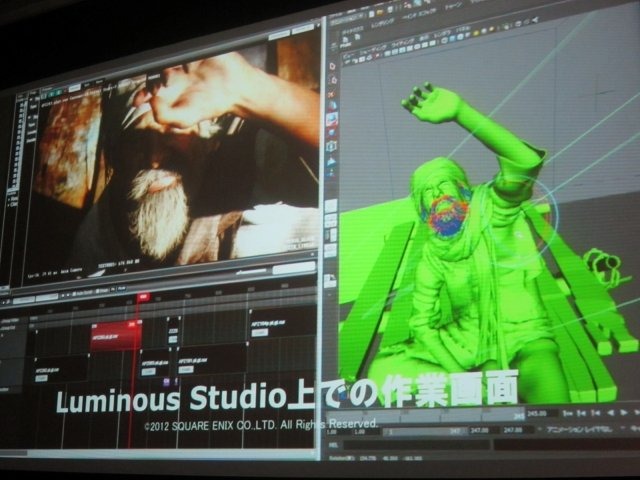Toggle Wireframe shading icon in viewport toolbar

pyautogui.click(x=444, y=41)
